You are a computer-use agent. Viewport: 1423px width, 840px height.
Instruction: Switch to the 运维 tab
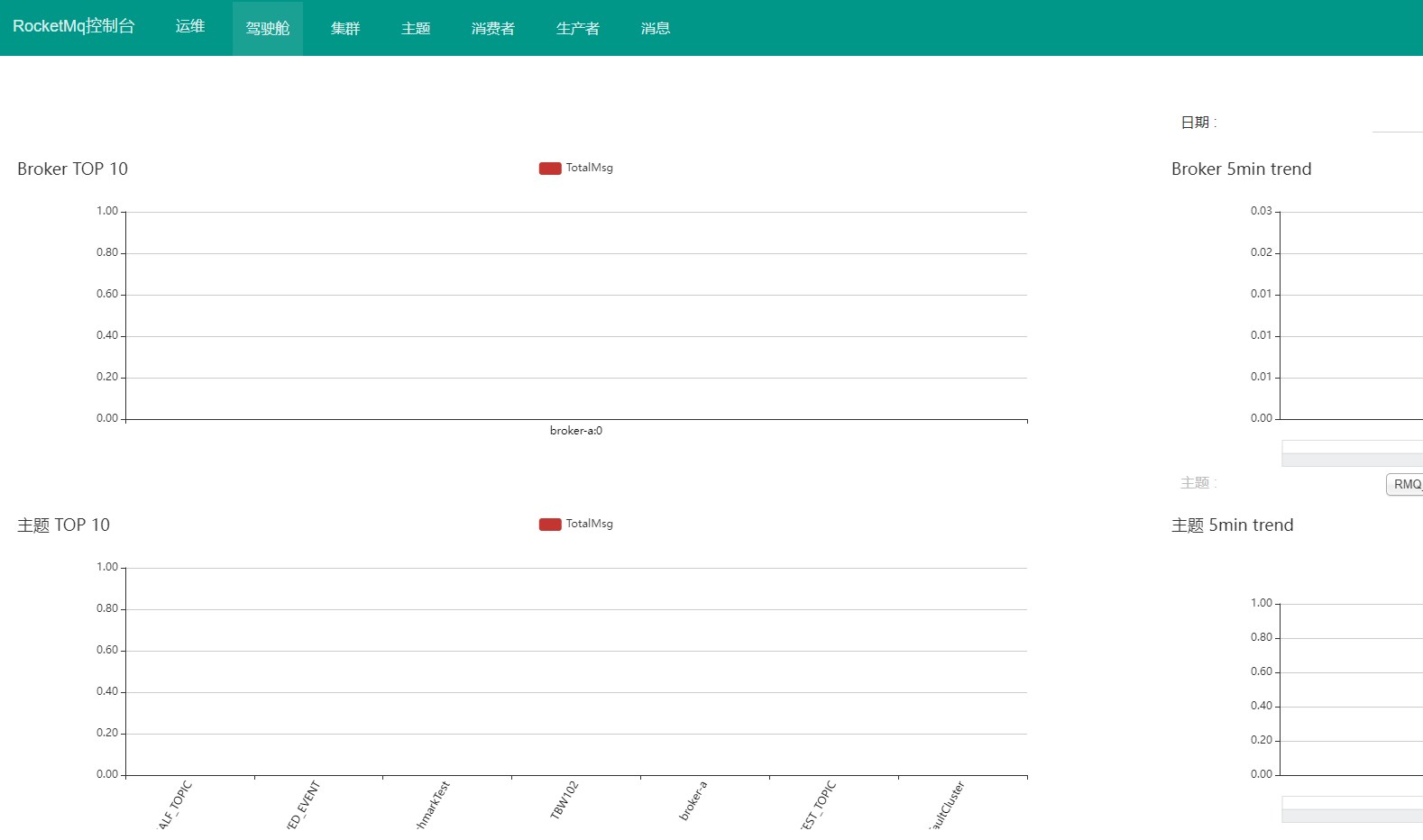pyautogui.click(x=190, y=26)
